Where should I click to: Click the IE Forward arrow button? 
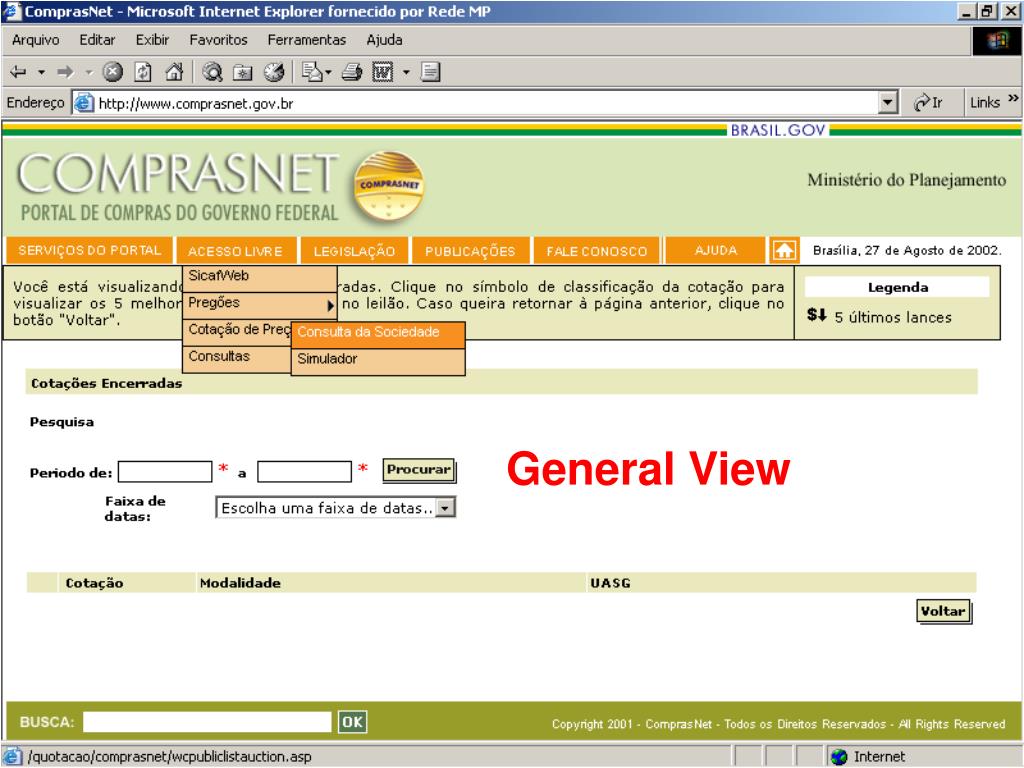65,71
